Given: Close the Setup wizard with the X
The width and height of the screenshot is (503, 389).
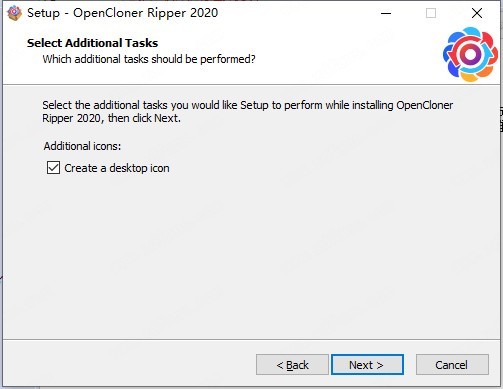Looking at the screenshot, I should tap(477, 13).
